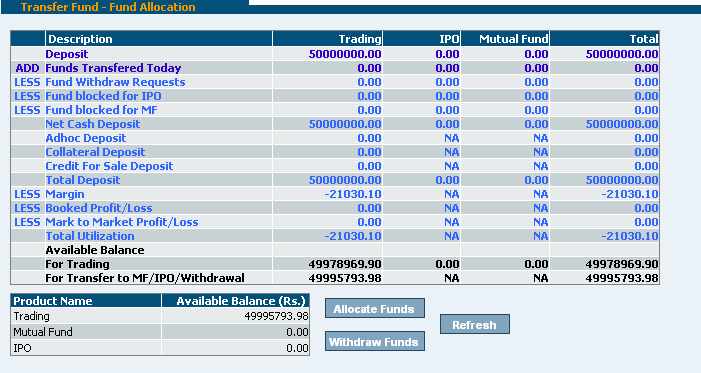
Task: Click the Mutual Fund column header
Action: tap(514, 39)
